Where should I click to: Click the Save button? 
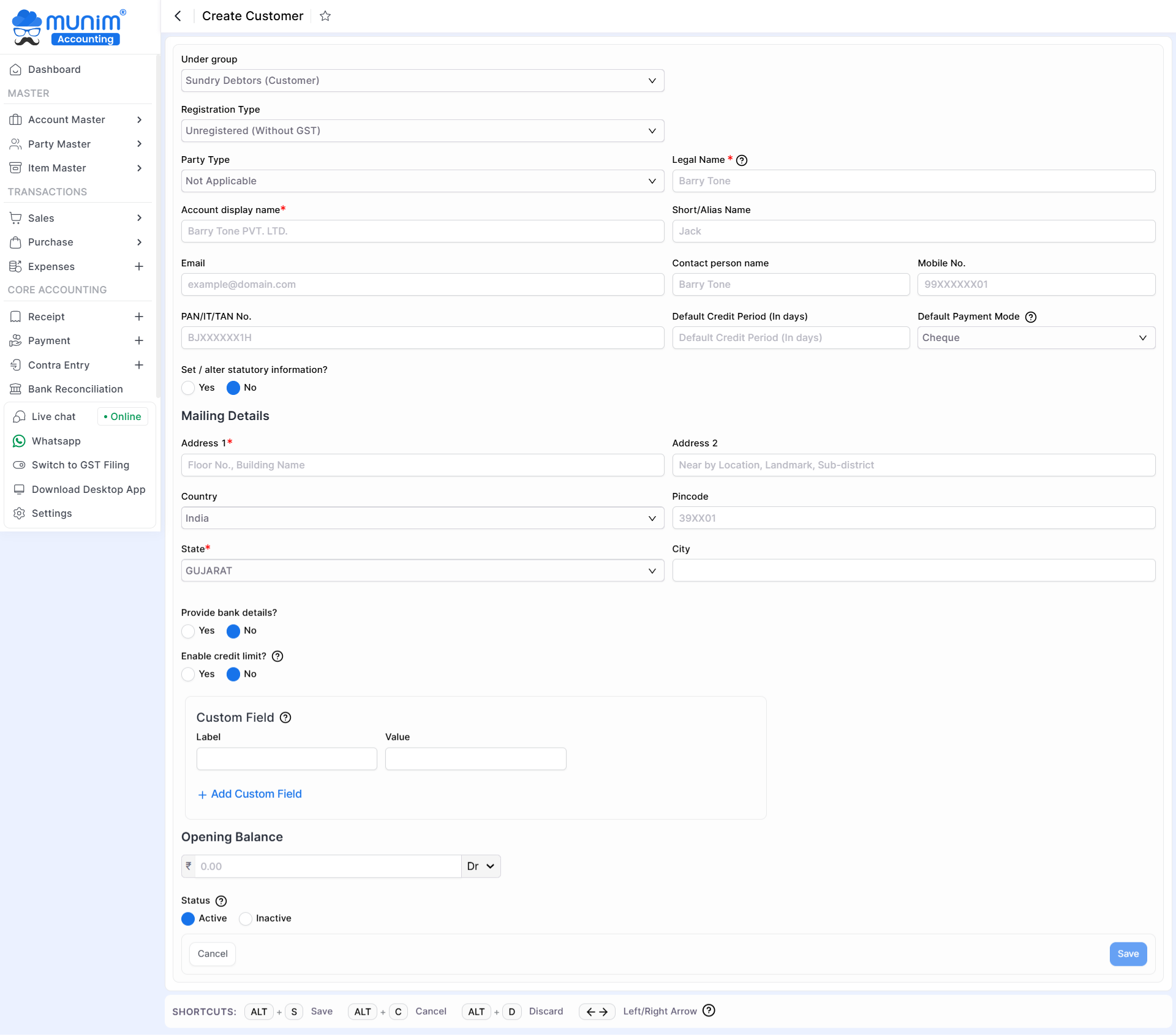tap(1128, 954)
